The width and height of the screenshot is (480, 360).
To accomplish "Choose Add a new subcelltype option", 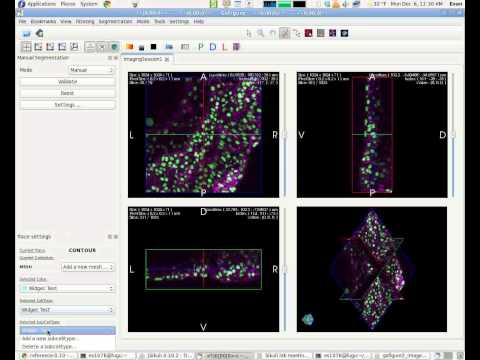I will [68, 339].
